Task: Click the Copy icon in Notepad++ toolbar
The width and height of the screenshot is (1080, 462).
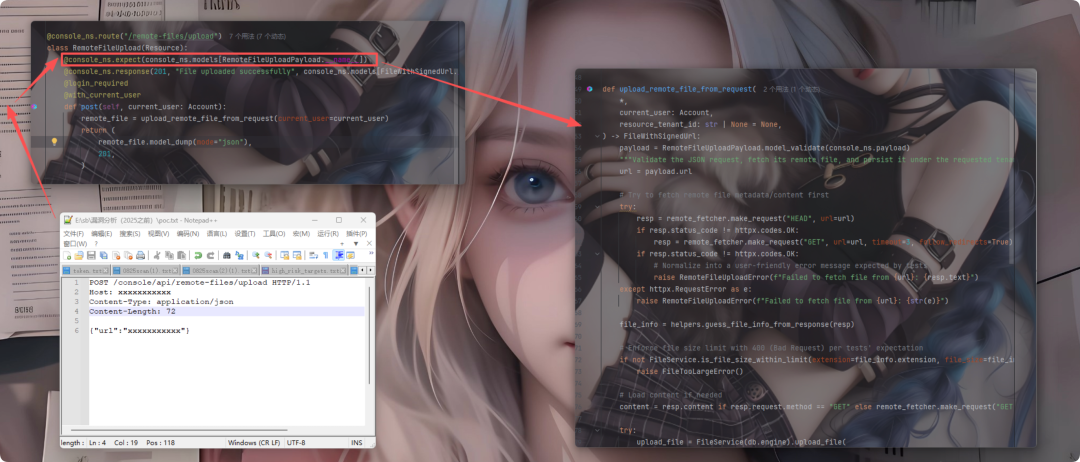Action: click(x=169, y=255)
